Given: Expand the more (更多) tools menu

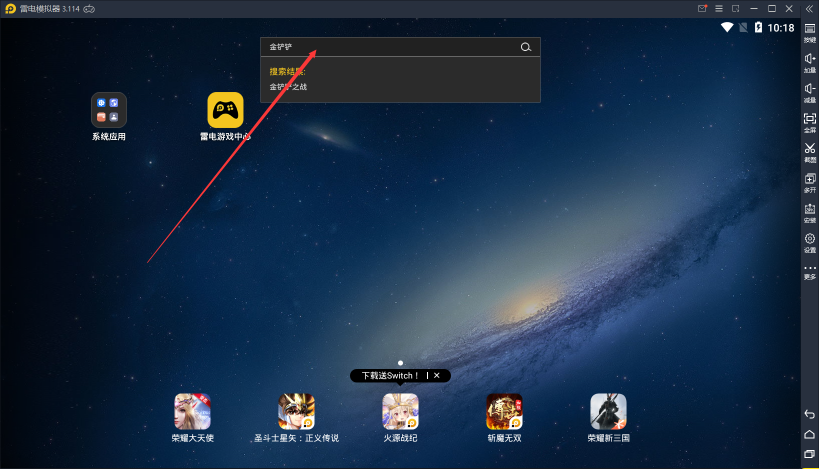Looking at the screenshot, I should click(x=809, y=270).
